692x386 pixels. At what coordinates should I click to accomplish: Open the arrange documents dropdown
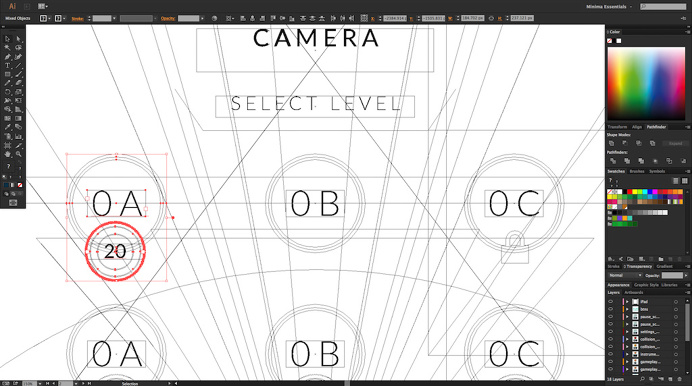(43, 6)
